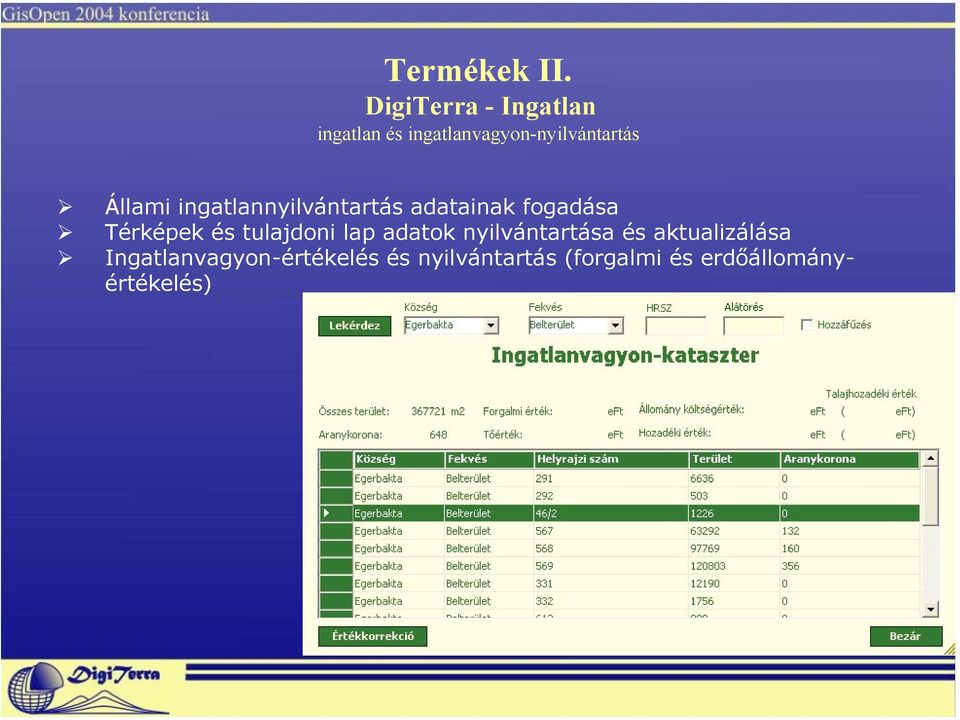Select the highlighted row 46/2
Screen dimensions: 960x720
619,513
